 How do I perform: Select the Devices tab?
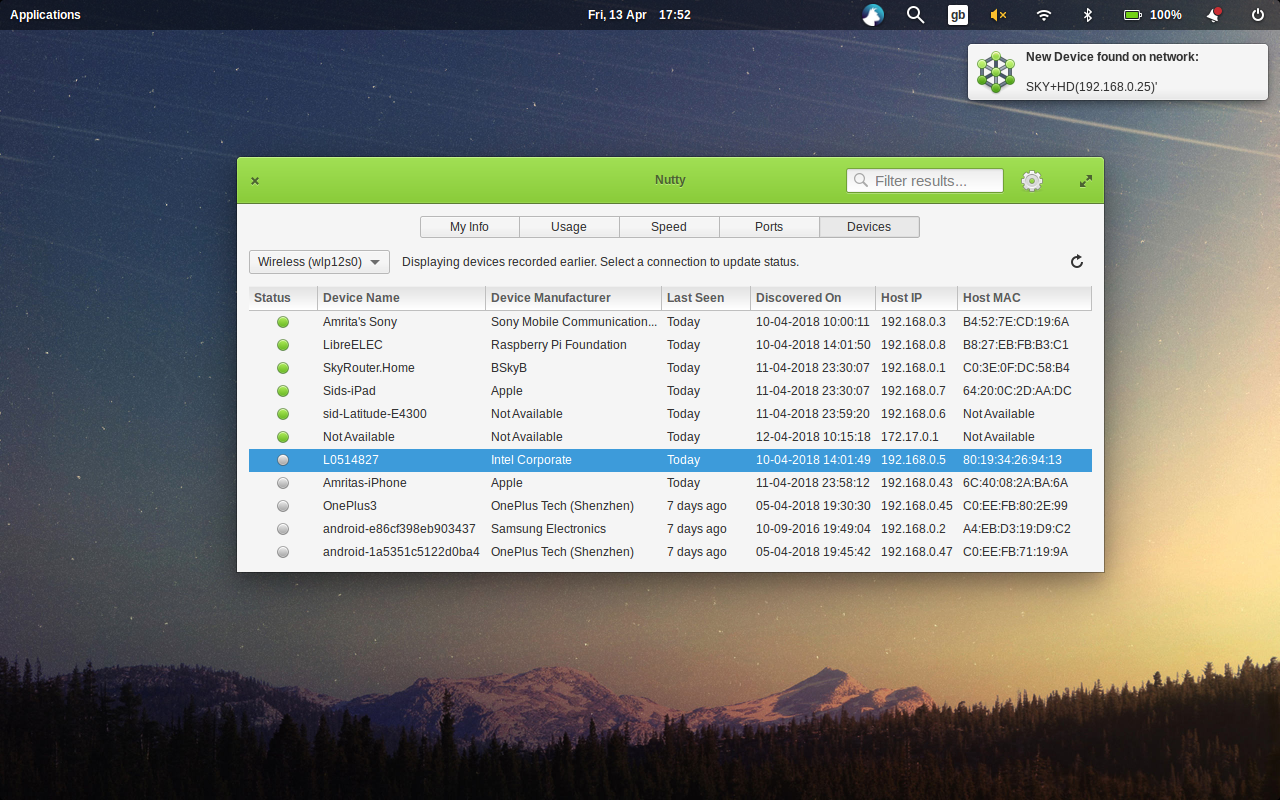coord(869,227)
